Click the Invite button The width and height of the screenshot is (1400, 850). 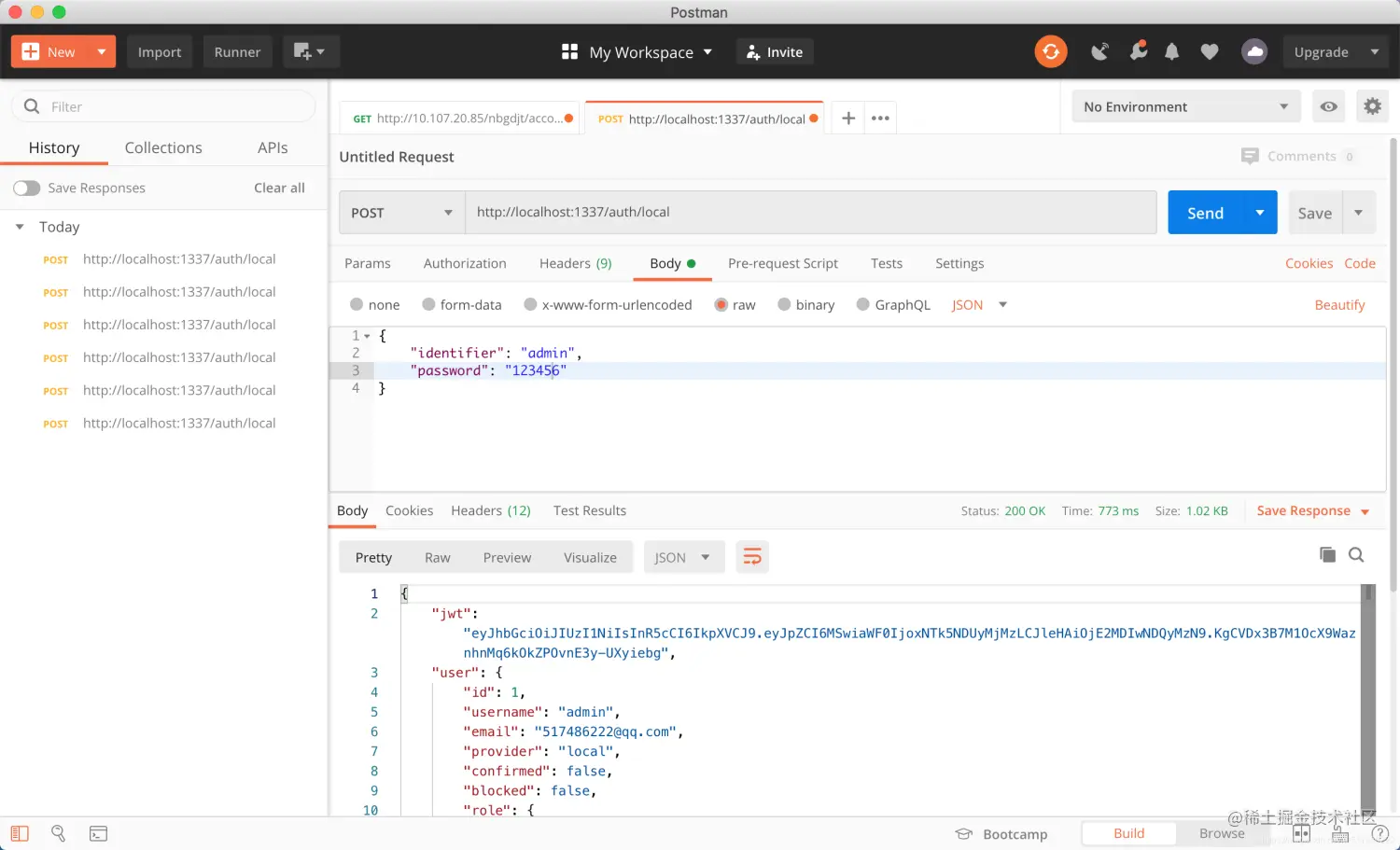[x=775, y=51]
